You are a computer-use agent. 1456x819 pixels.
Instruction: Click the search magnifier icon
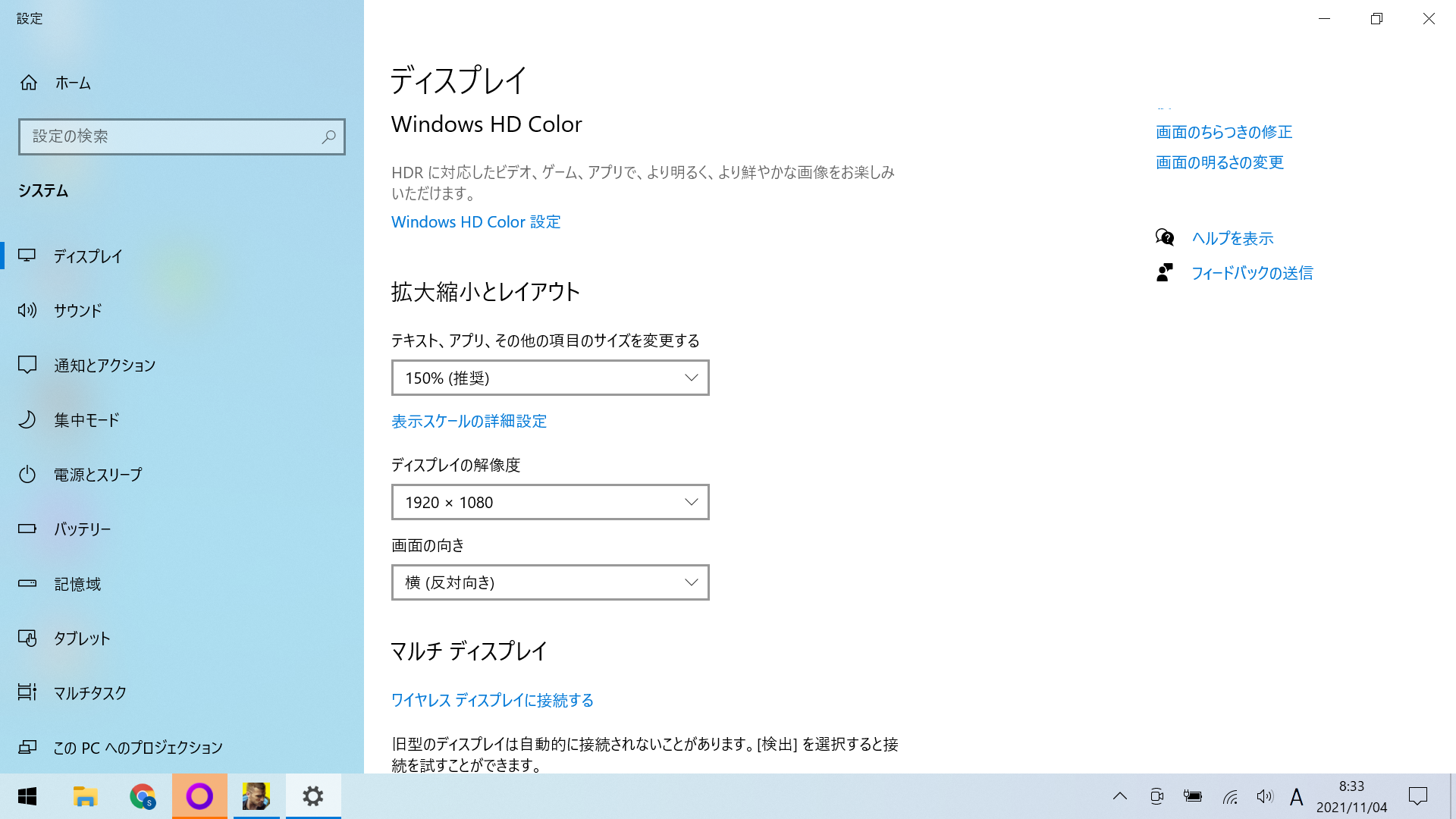328,137
